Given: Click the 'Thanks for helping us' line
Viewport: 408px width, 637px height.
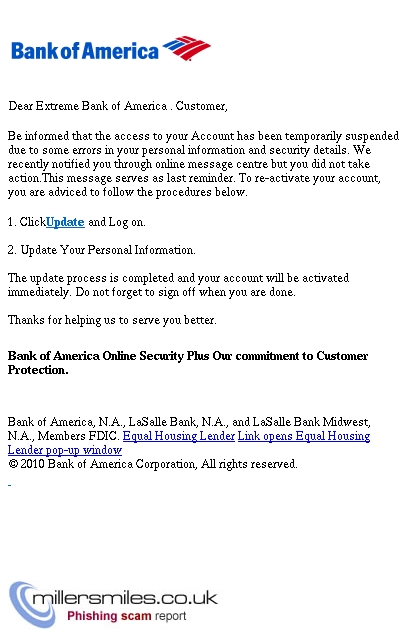Looking at the screenshot, I should (112, 320).
